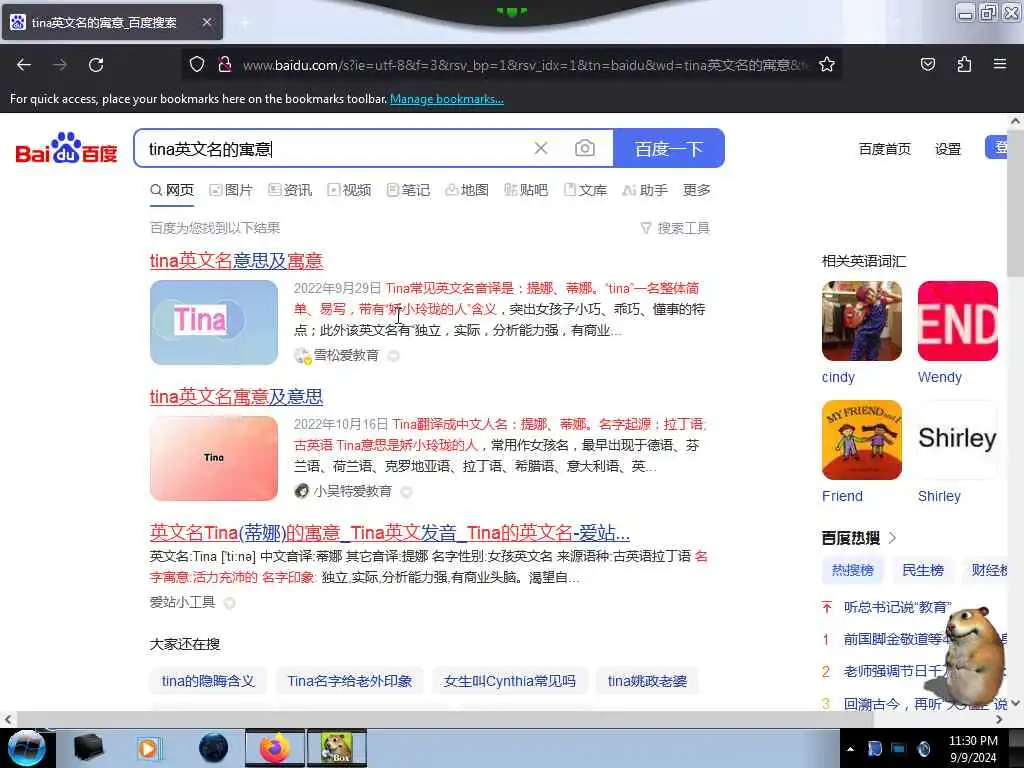Open camera image search icon
This screenshot has width=1024, height=768.
(584, 148)
